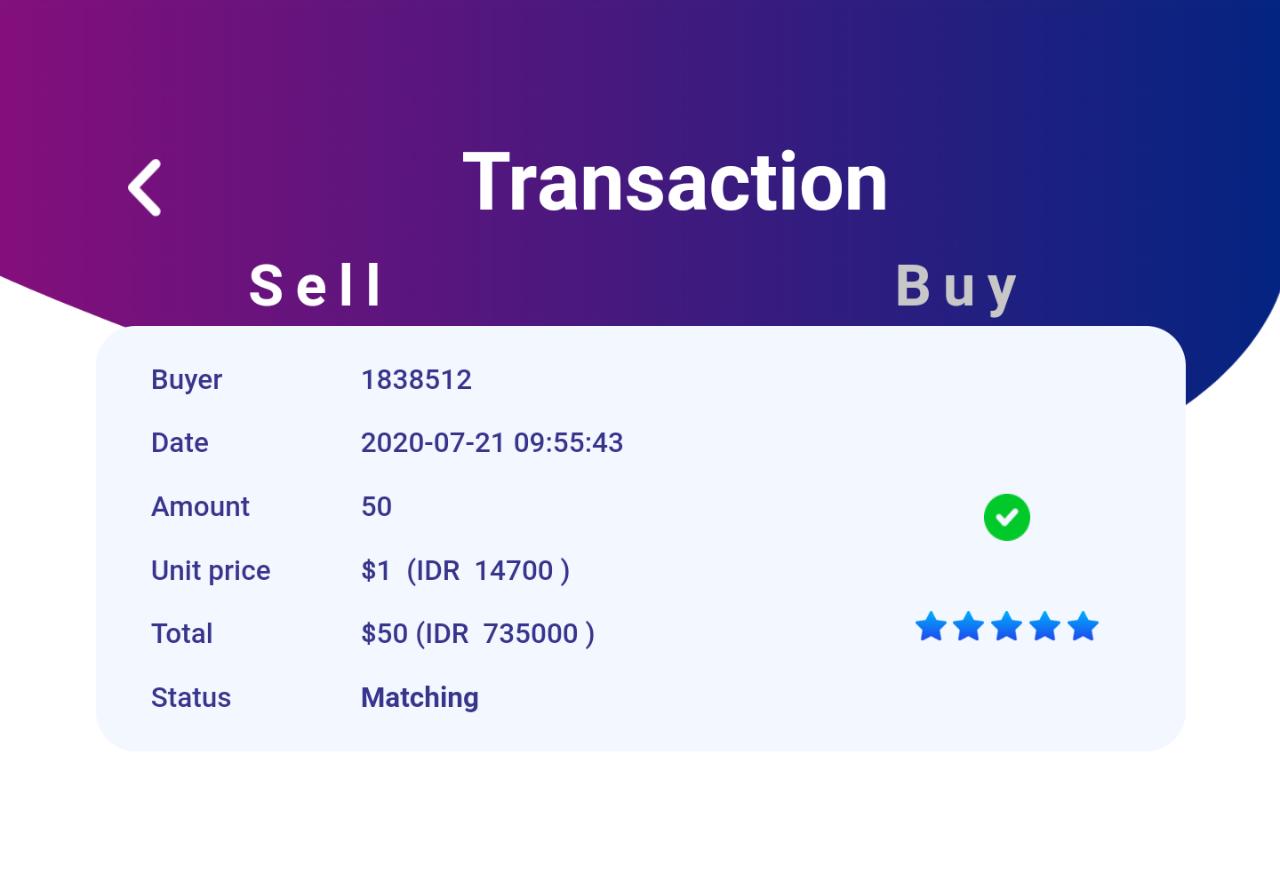
Task: Click the Transaction page title
Action: point(675,182)
